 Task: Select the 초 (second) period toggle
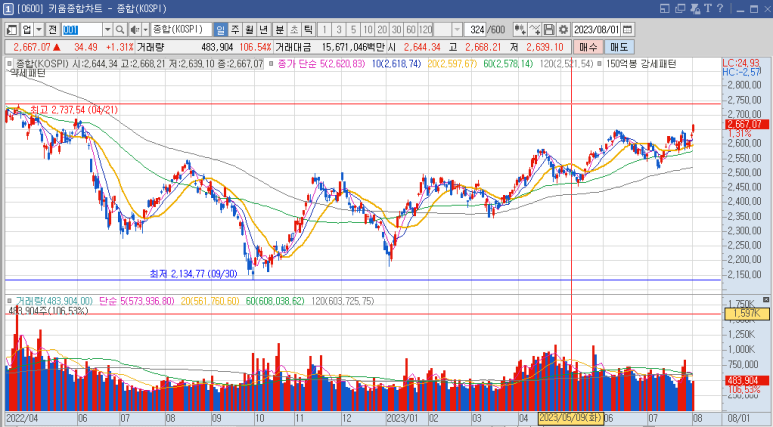pyautogui.click(x=294, y=30)
